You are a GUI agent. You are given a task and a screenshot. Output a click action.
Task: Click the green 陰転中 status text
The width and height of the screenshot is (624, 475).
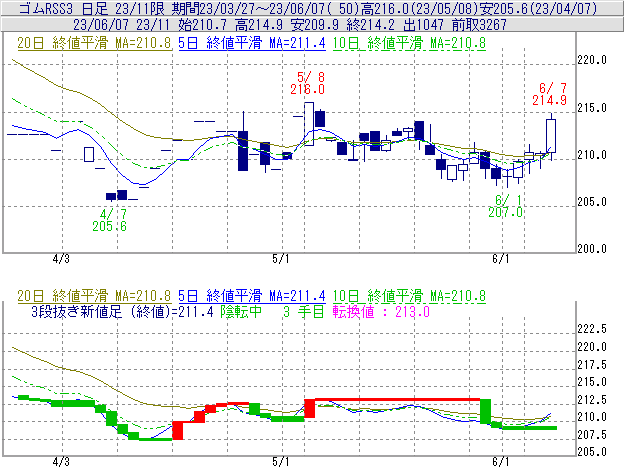(241, 311)
